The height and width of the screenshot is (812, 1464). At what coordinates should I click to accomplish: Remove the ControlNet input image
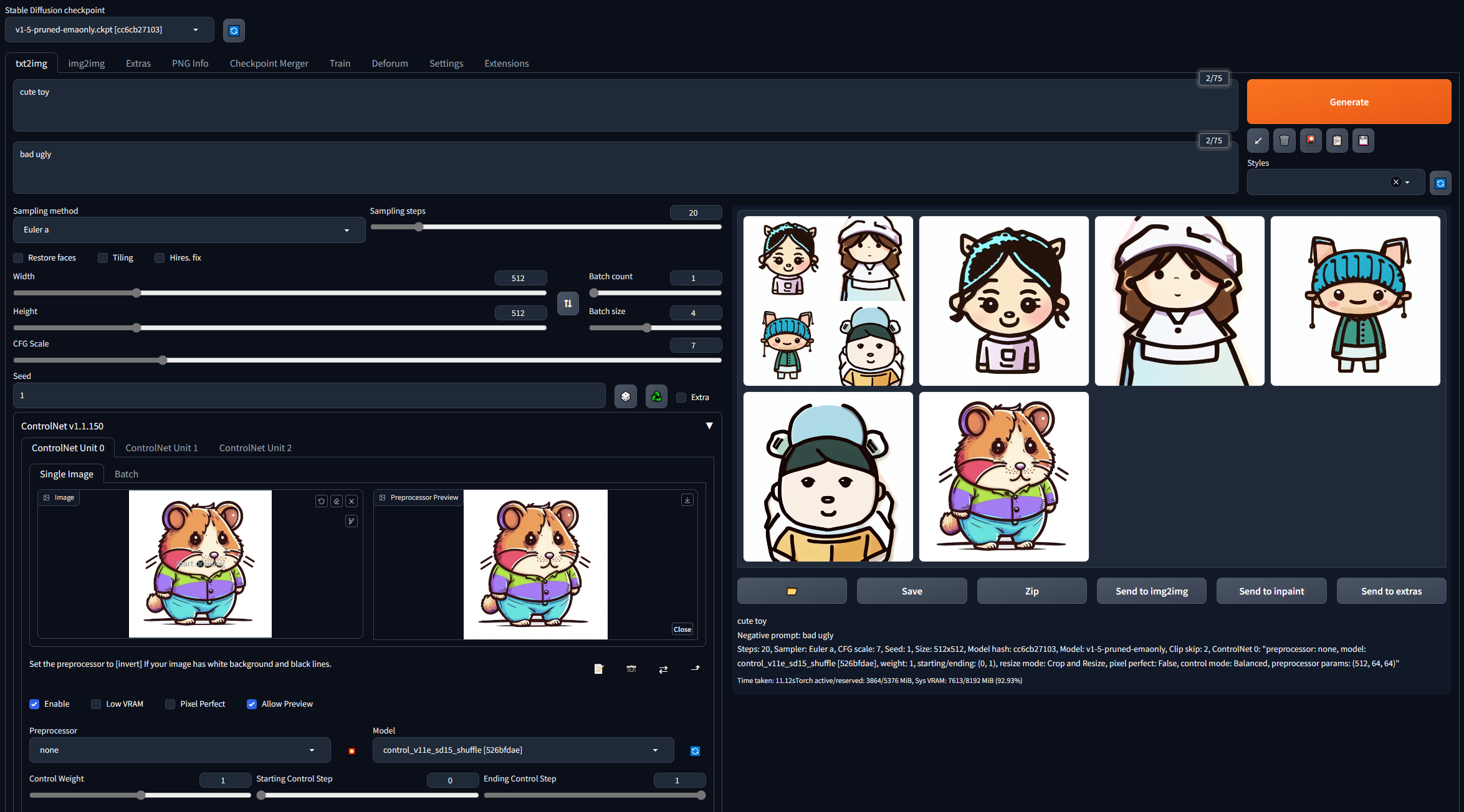point(352,501)
